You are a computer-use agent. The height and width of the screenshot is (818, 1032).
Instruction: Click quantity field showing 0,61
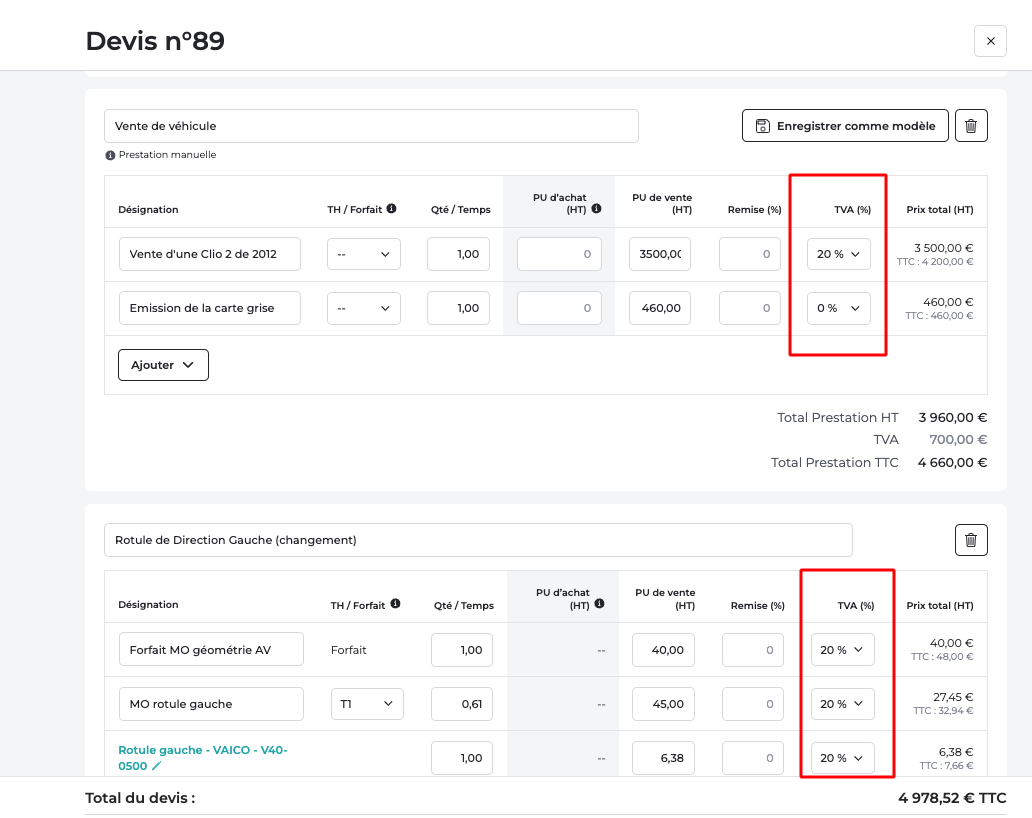[x=462, y=704]
